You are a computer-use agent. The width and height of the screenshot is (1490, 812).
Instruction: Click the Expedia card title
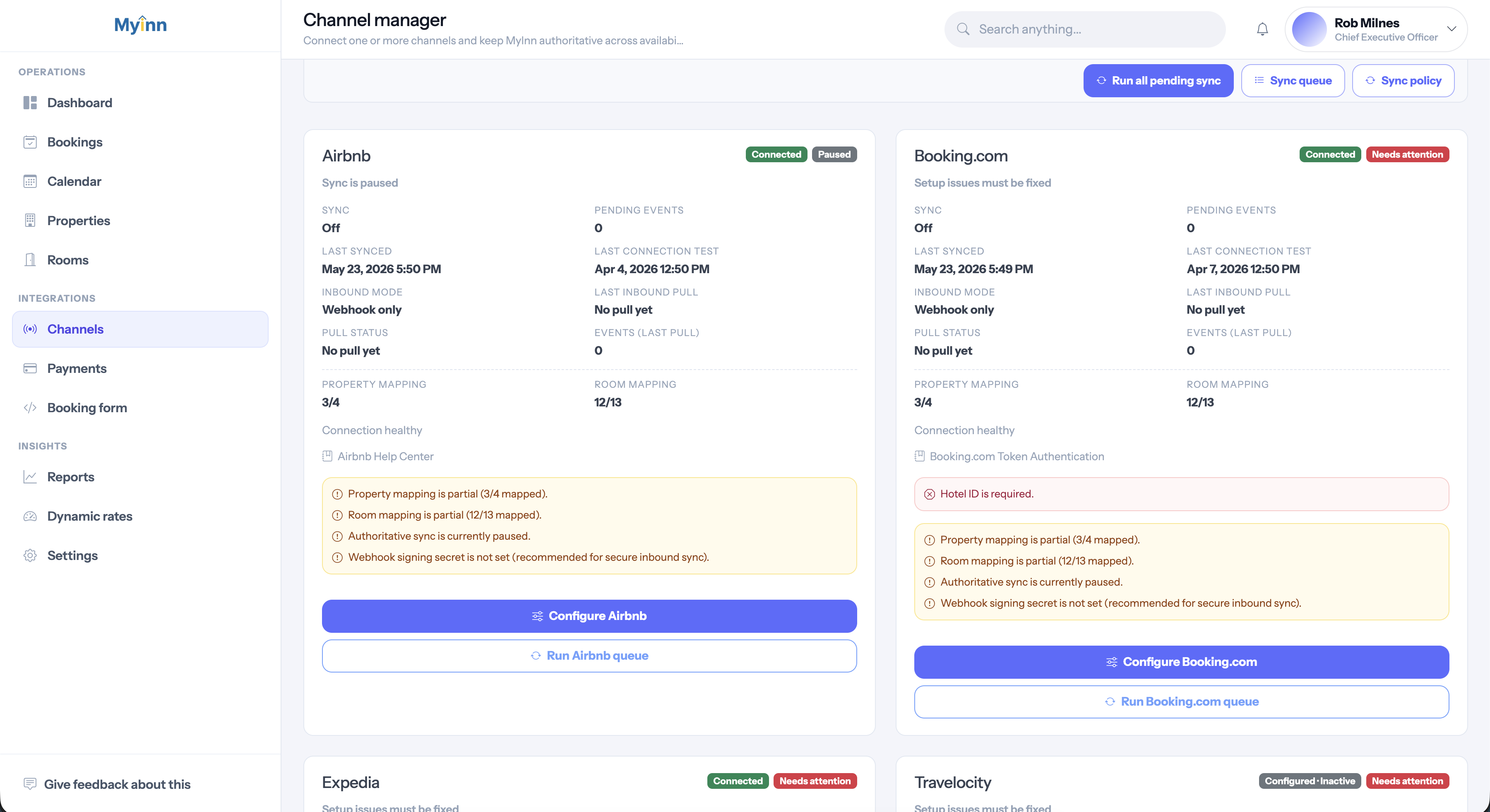[351, 783]
